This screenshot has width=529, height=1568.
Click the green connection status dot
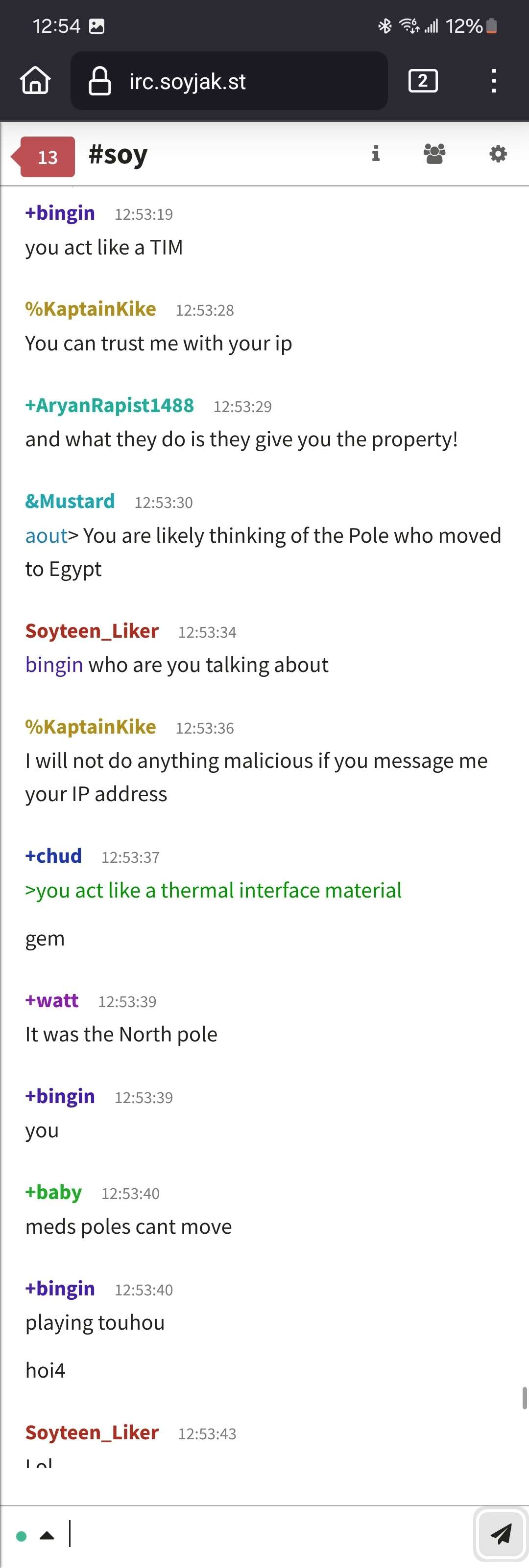pos(22,1536)
